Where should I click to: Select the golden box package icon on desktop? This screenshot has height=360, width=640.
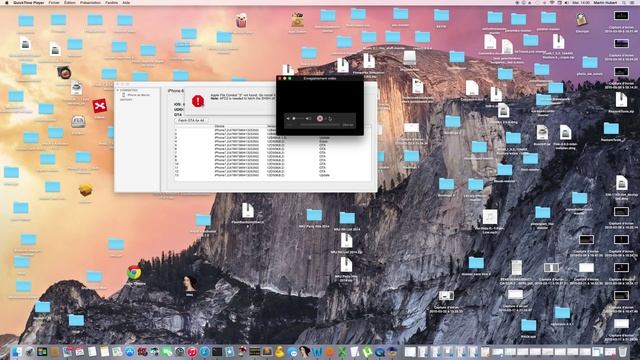(85, 190)
